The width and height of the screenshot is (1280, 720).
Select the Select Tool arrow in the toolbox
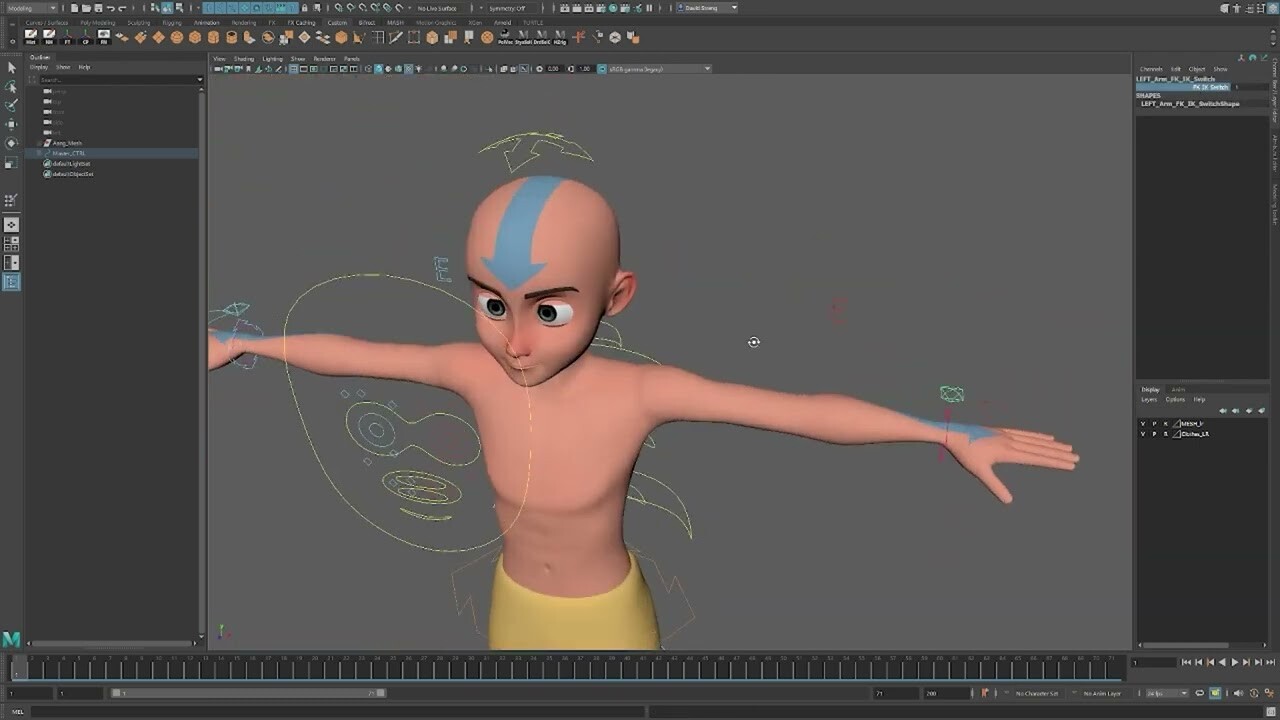[11, 68]
